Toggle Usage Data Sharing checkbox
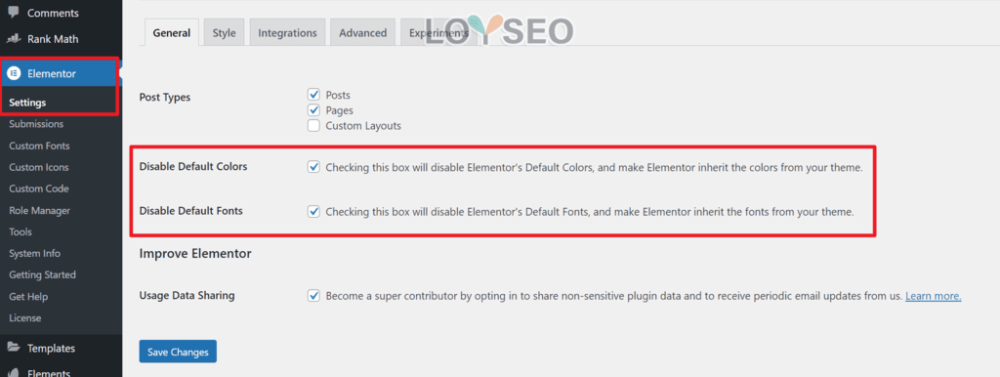Viewport: 1000px width, 377px height. [313, 296]
